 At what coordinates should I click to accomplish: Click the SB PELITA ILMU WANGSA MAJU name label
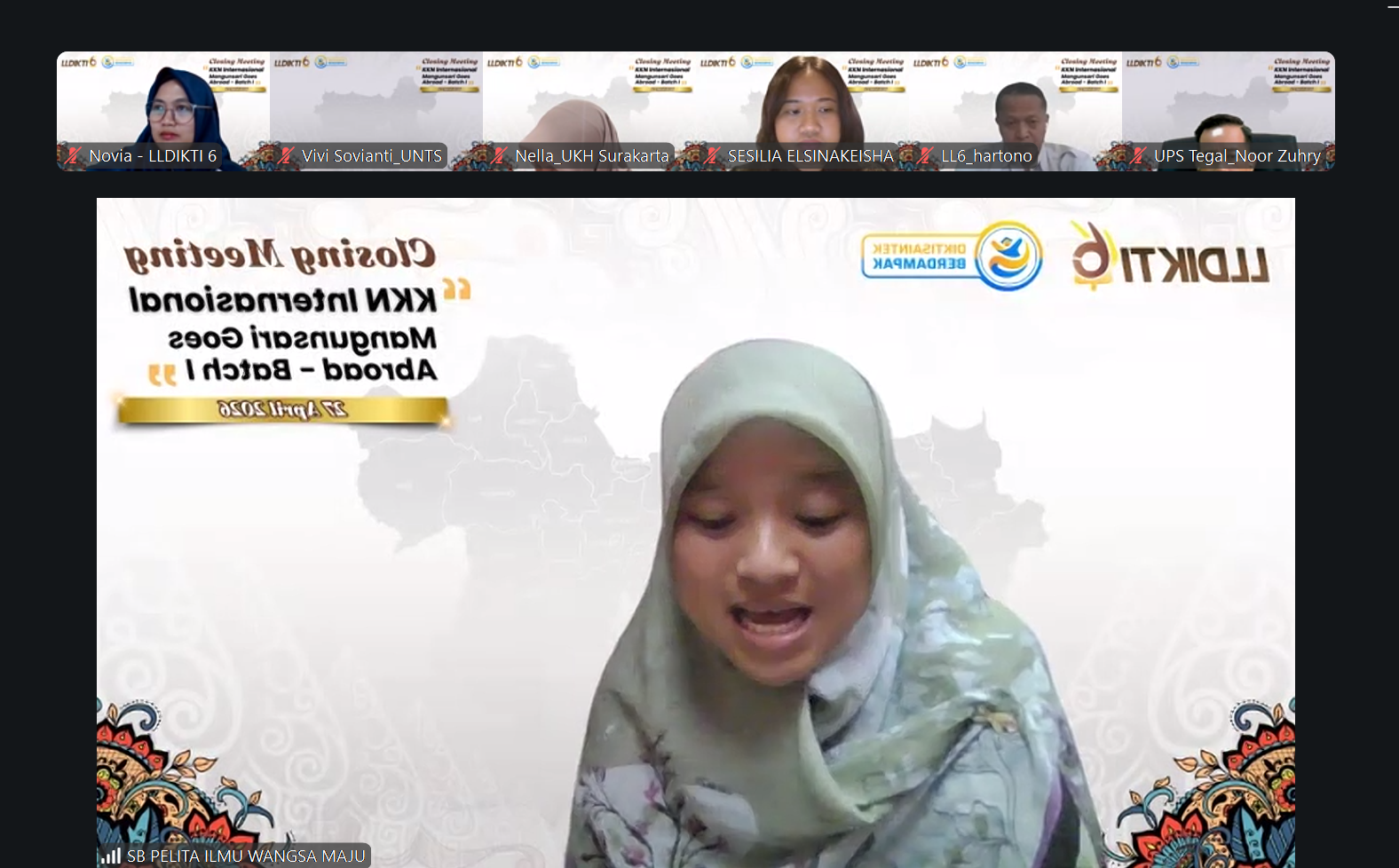click(x=246, y=856)
